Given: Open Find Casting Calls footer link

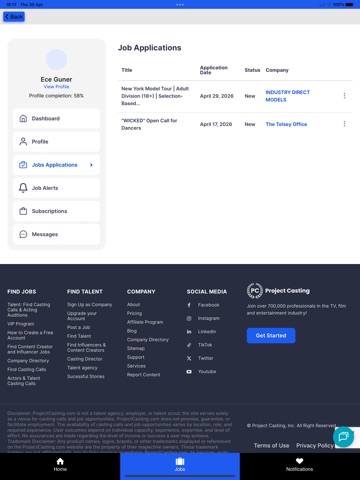Looking at the screenshot, I should (x=27, y=369).
